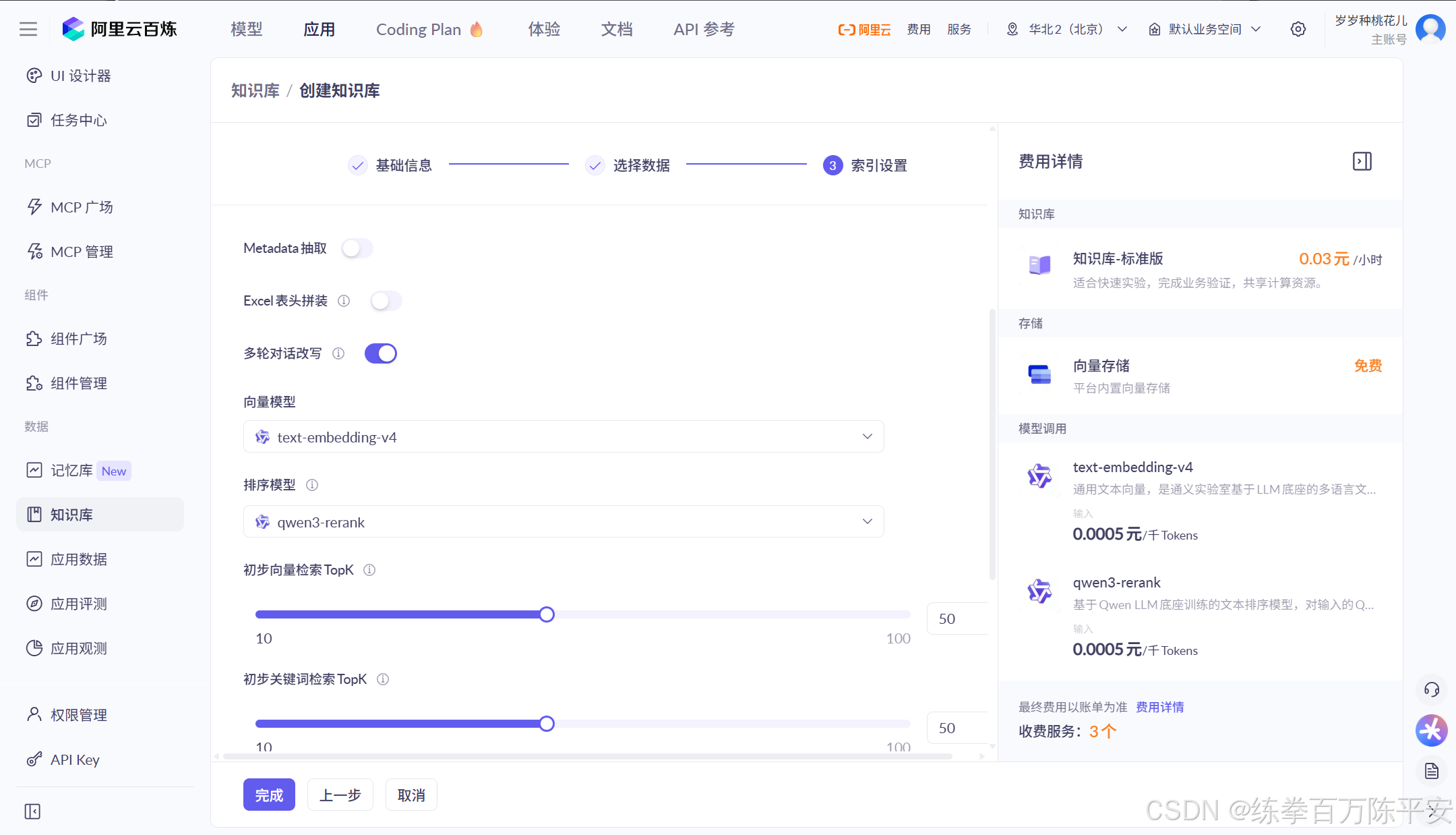The image size is (1456, 835).
Task: Click info icon next to 排序模型
Action: (312, 485)
